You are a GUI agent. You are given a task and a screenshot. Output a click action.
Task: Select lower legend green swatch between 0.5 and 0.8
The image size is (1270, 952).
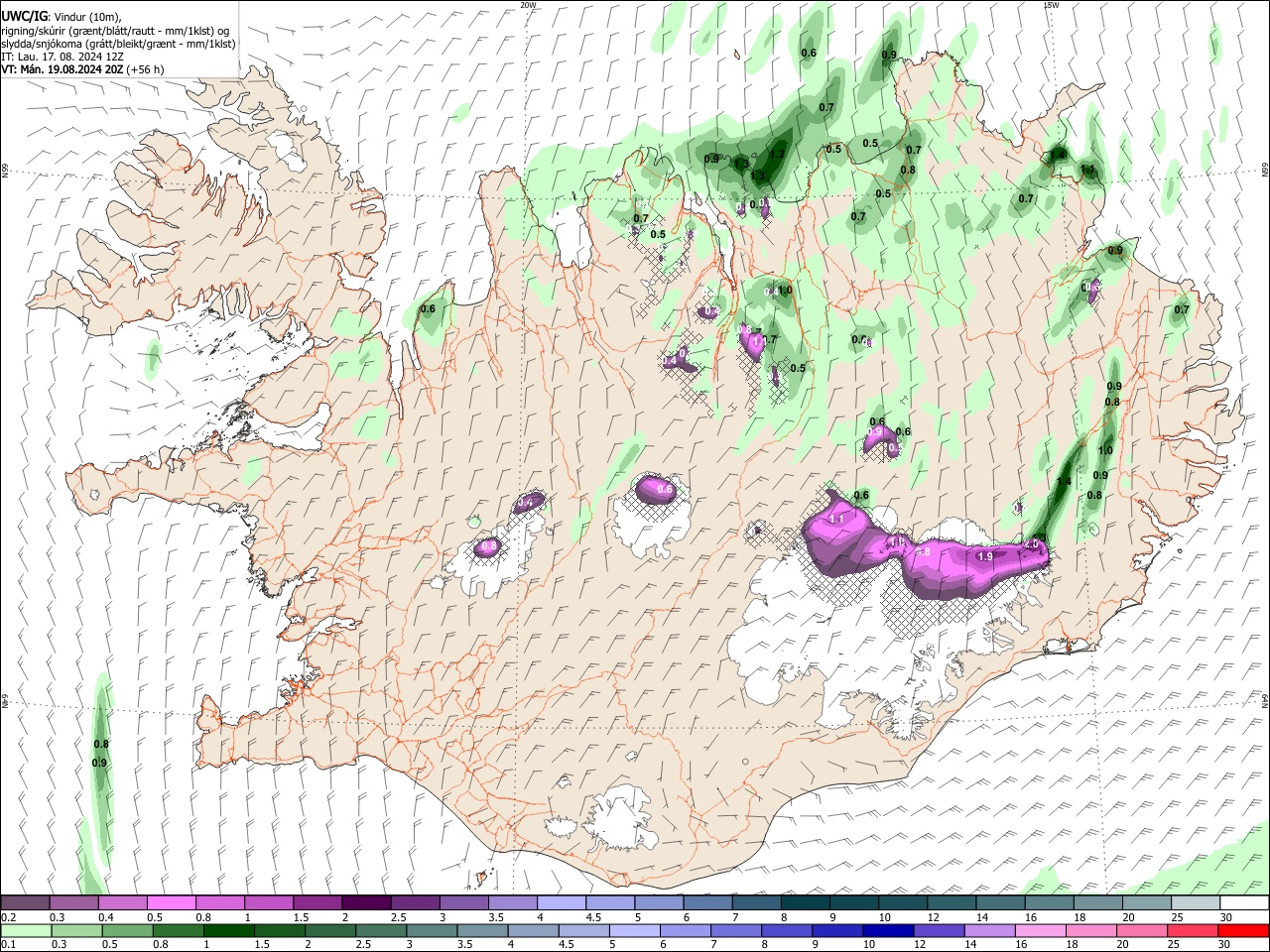point(128,930)
